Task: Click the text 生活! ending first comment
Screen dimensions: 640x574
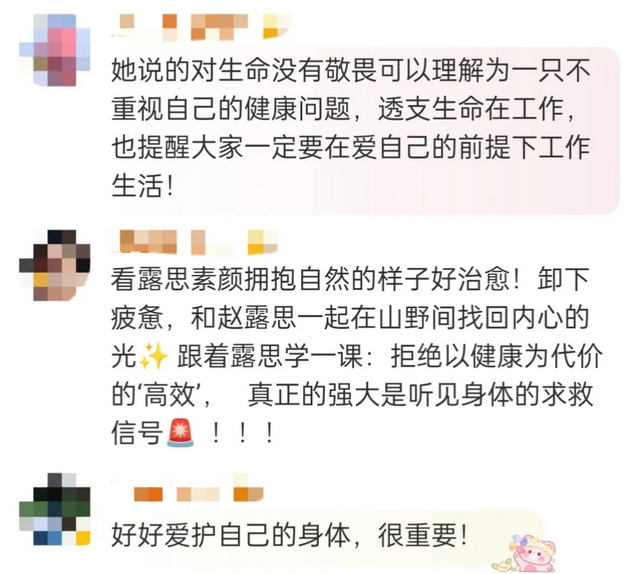Action: (x=142, y=186)
